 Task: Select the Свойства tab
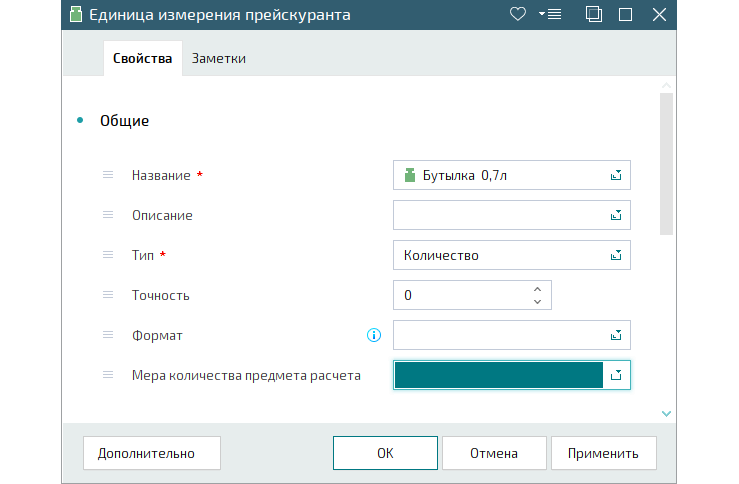coord(142,59)
